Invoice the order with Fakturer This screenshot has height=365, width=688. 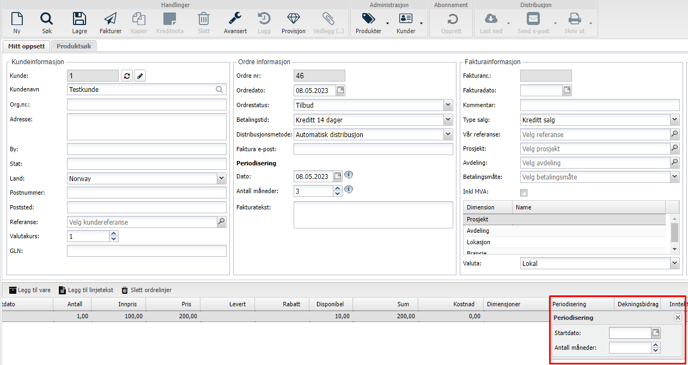click(111, 22)
